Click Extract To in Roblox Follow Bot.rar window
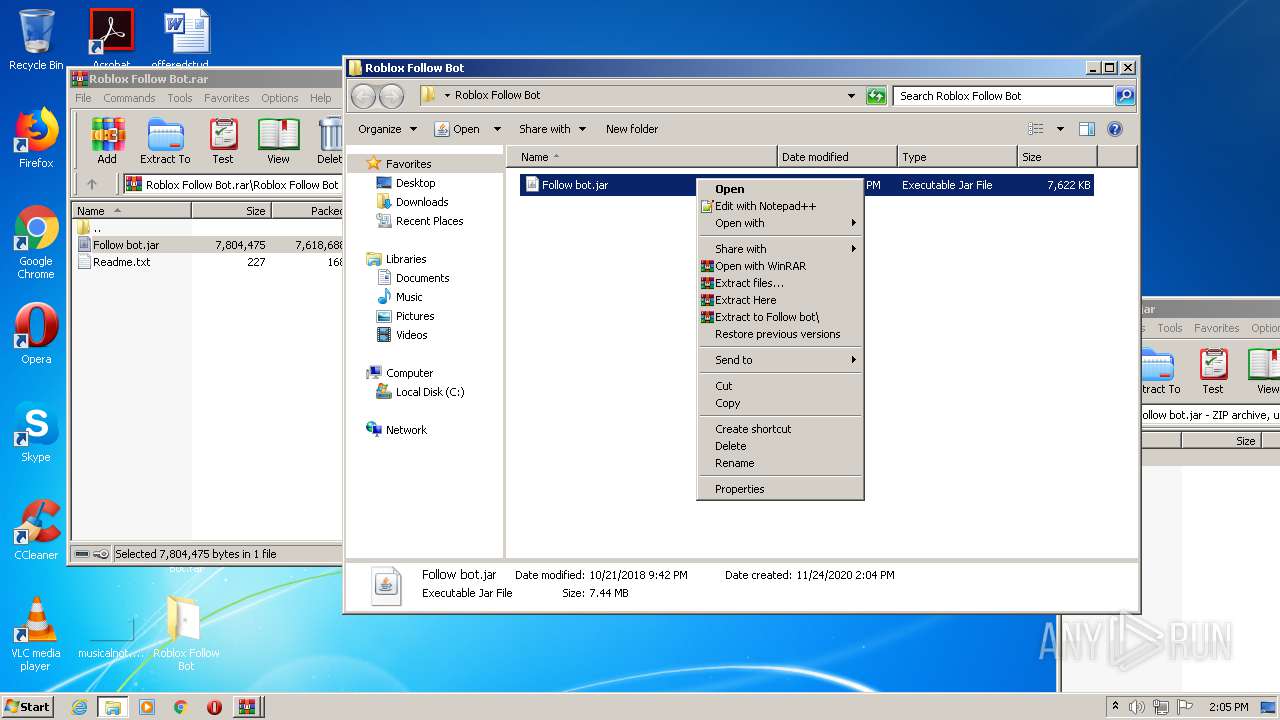The height and width of the screenshot is (720, 1280). 165,140
